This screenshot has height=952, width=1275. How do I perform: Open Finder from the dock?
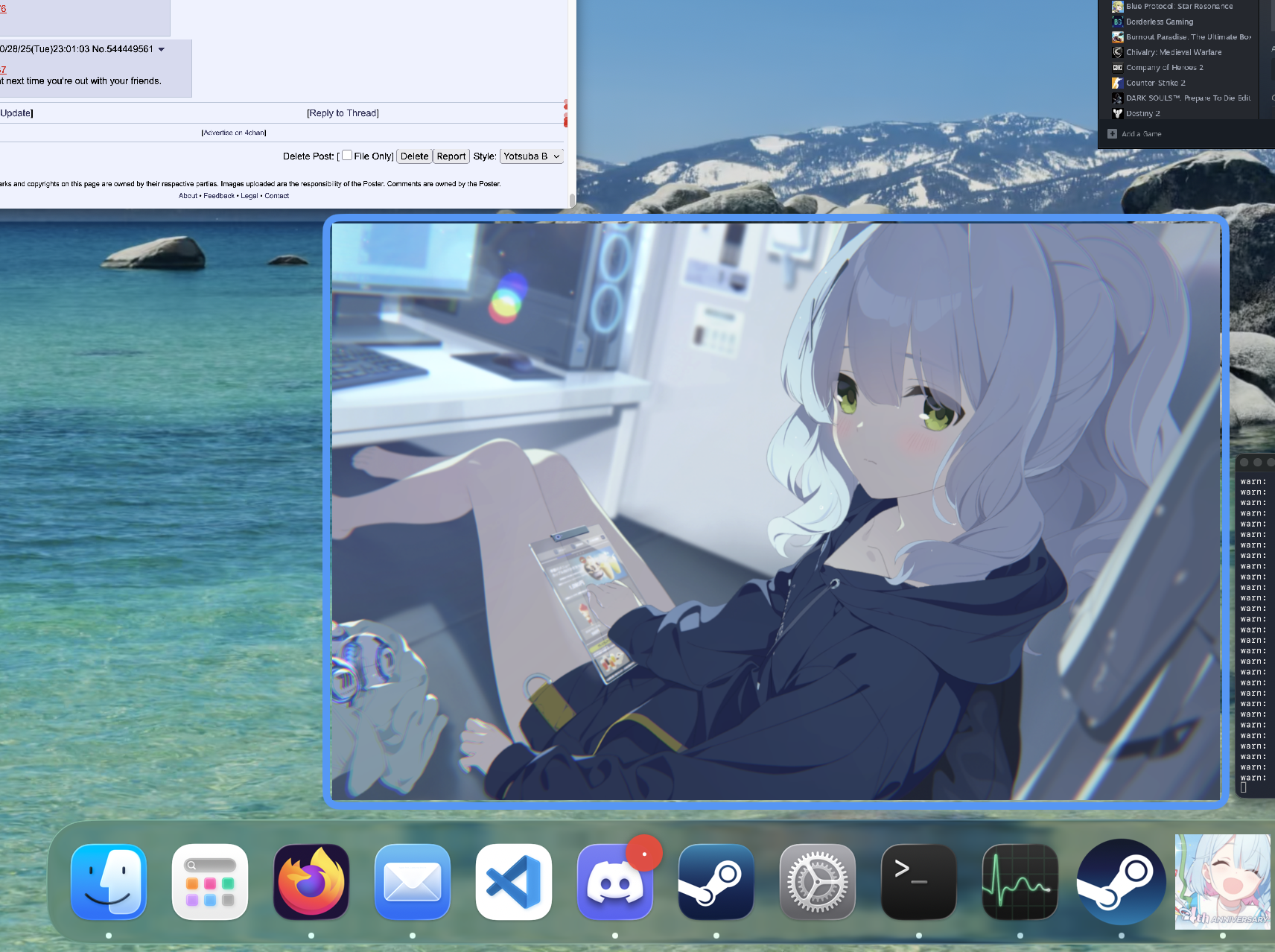109,882
